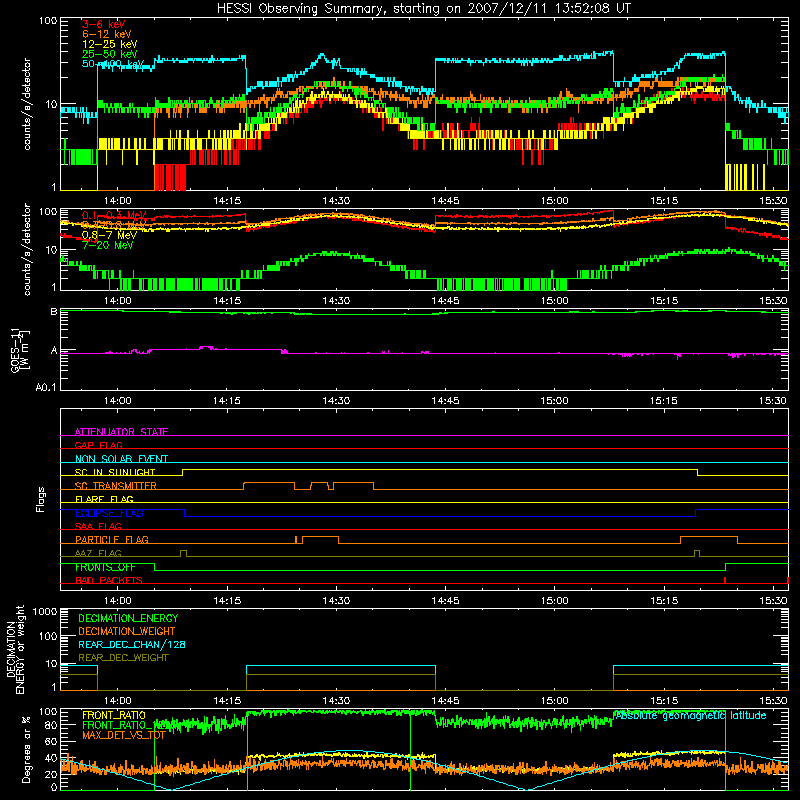Click the REAR_DEC_WEIGHT legend label
800x800 pixels.
(123, 658)
